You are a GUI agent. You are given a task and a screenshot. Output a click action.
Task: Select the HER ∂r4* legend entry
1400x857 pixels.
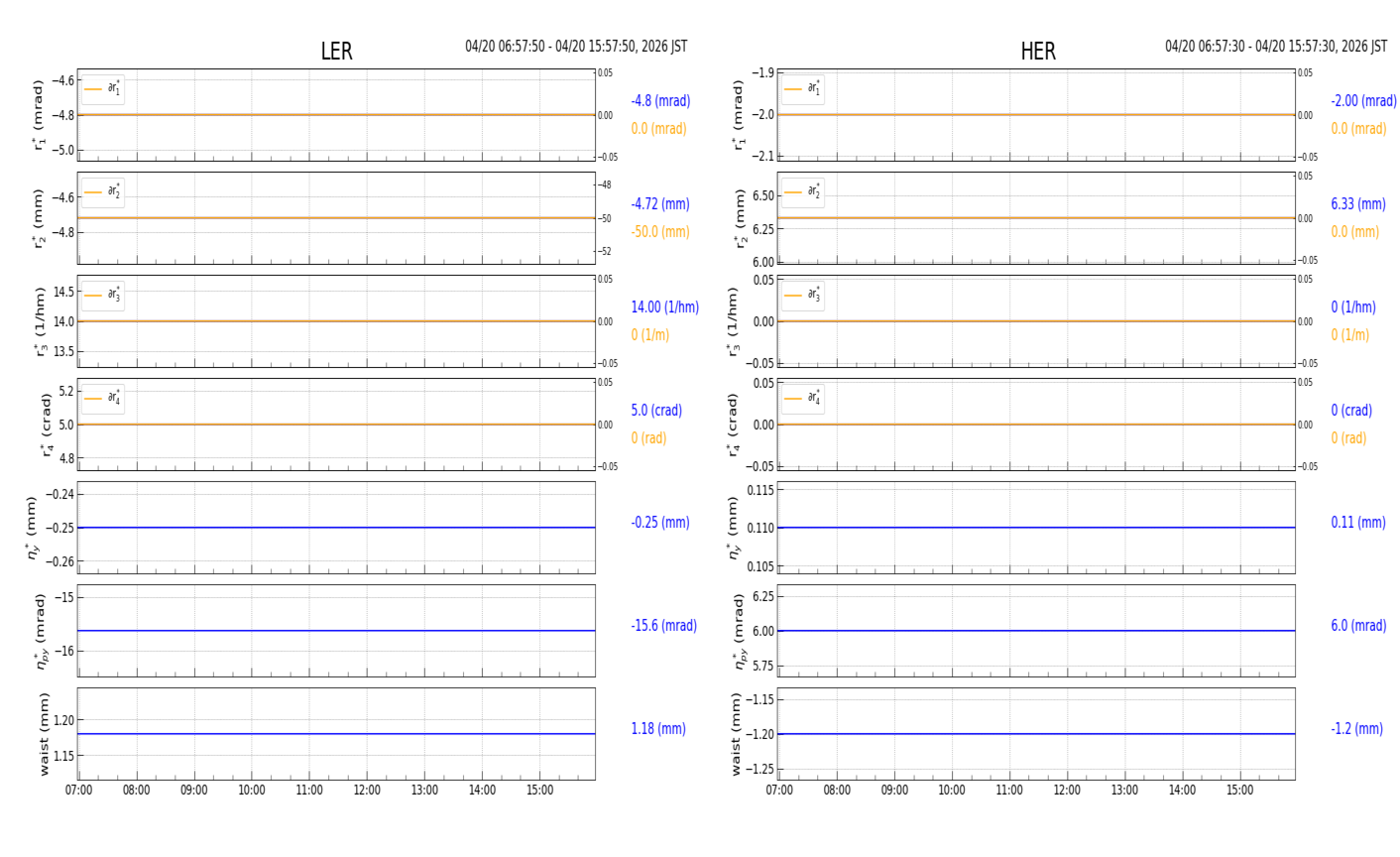point(803,399)
